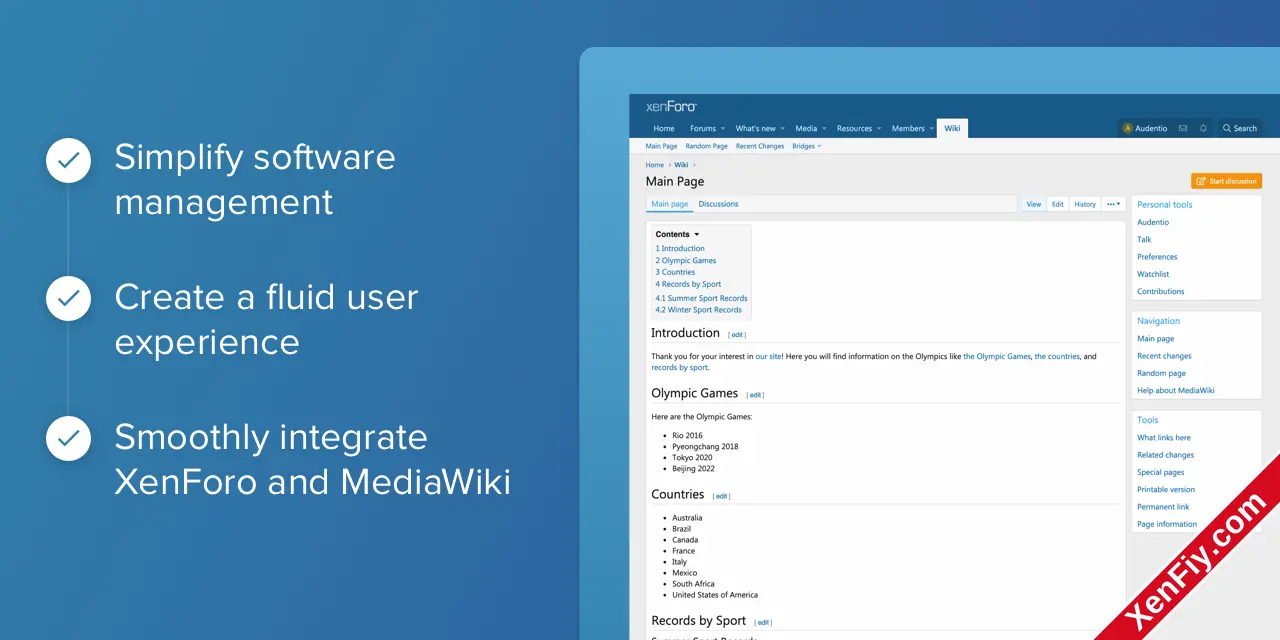Click Main page in the Navigation sidebar

pos(1156,339)
